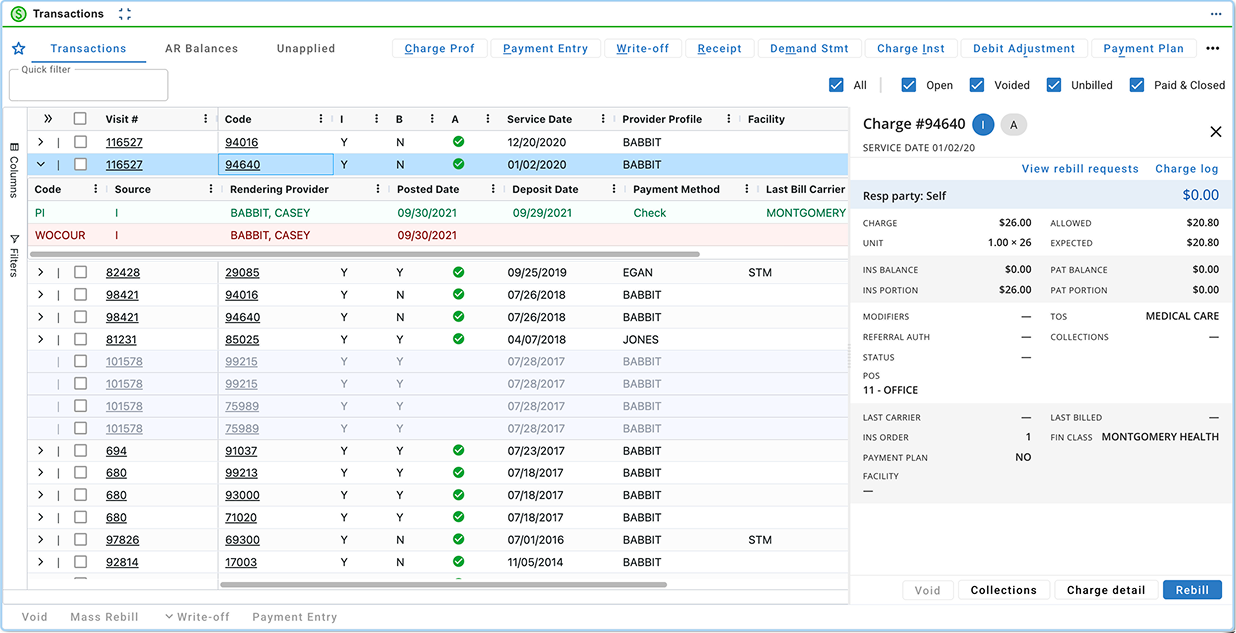Switch to the AR Balances tab
The width and height of the screenshot is (1236, 633).
click(x=201, y=49)
